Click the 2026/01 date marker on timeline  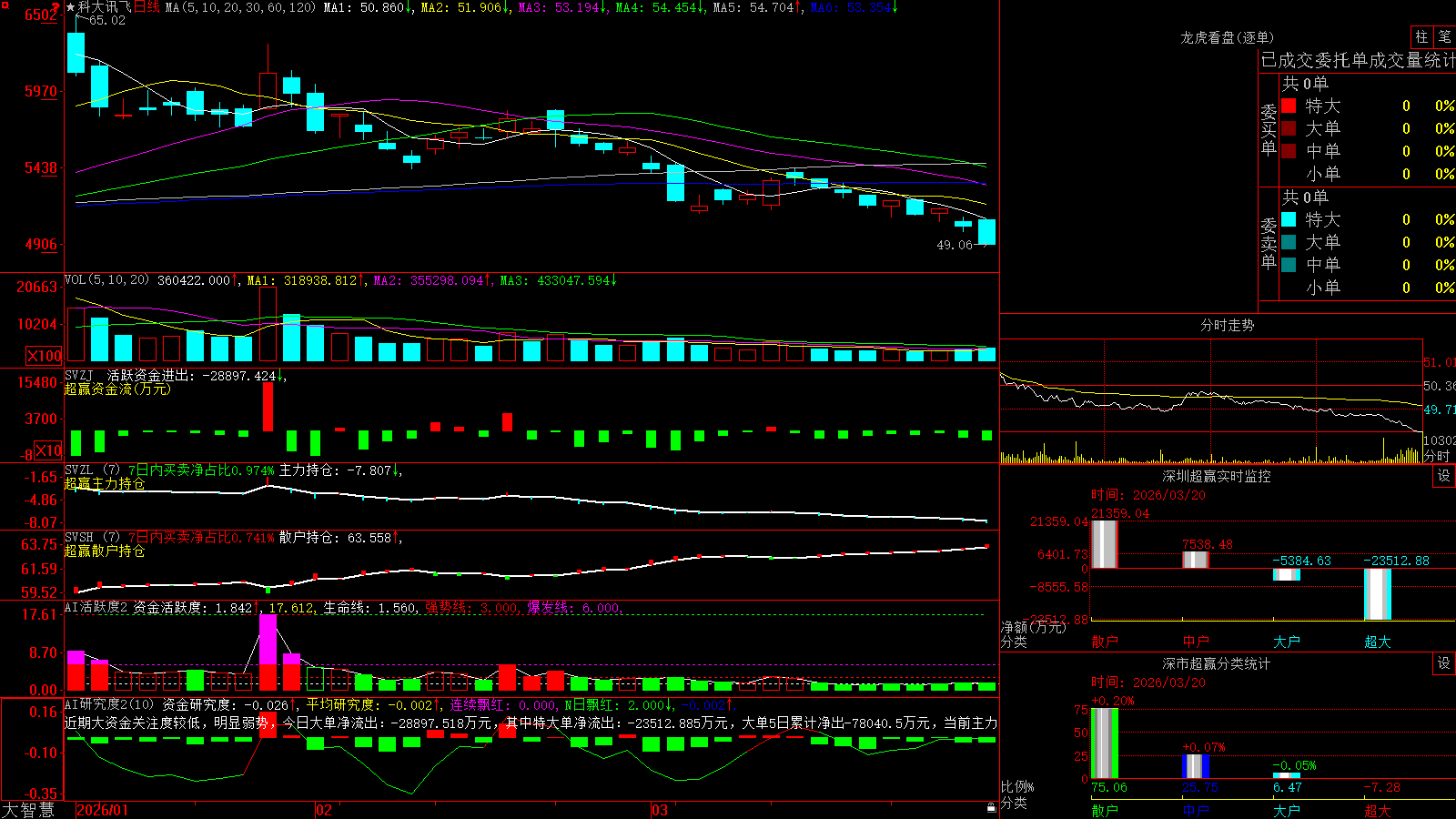click(103, 810)
